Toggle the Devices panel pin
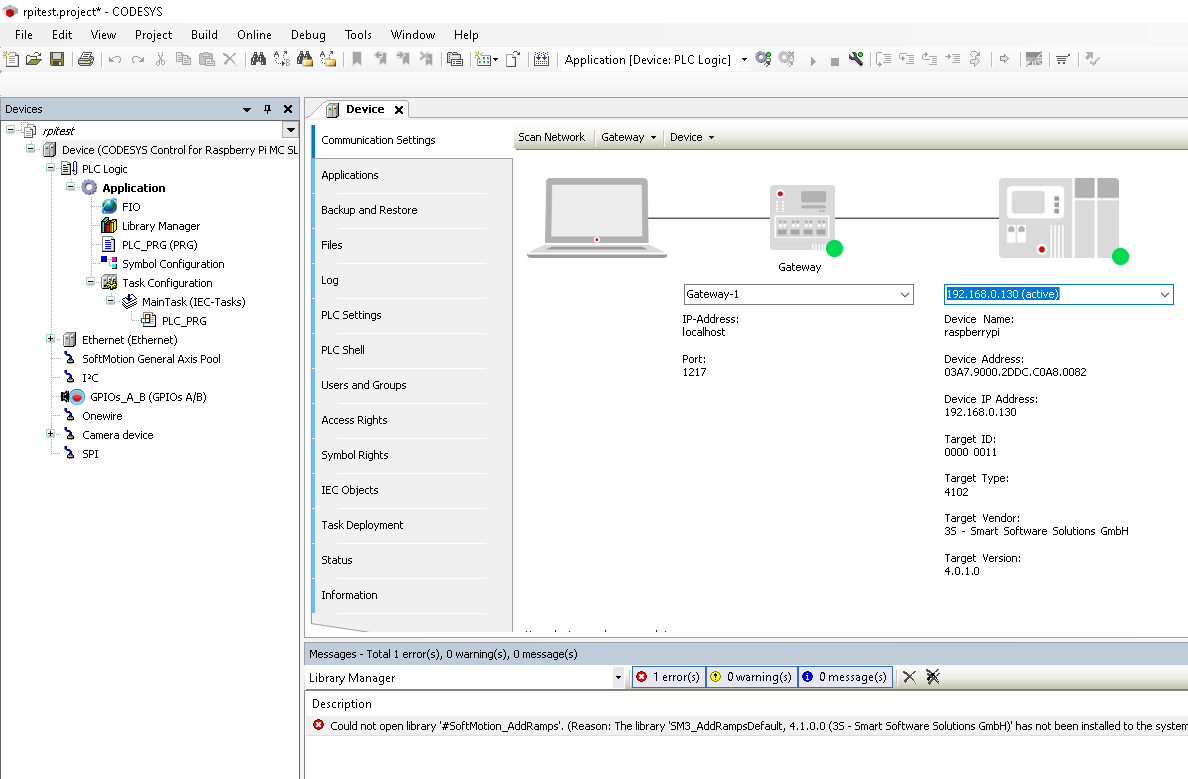The image size is (1188, 779). pyautogui.click(x=267, y=109)
